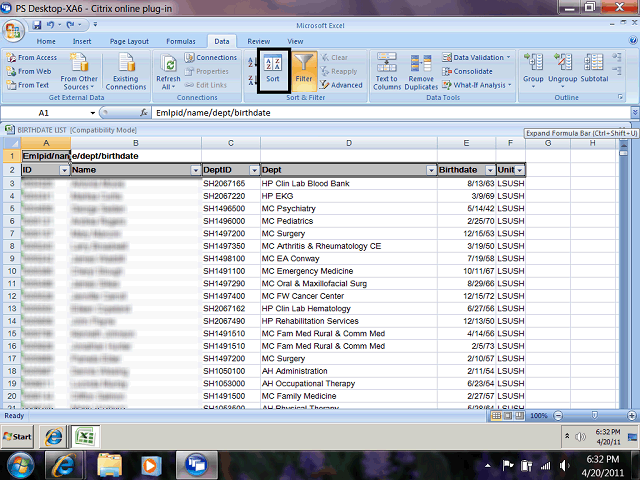Switch to Insert ribbon tab
Image resolution: width=640 pixels, height=480 pixels.
pyautogui.click(x=82, y=41)
